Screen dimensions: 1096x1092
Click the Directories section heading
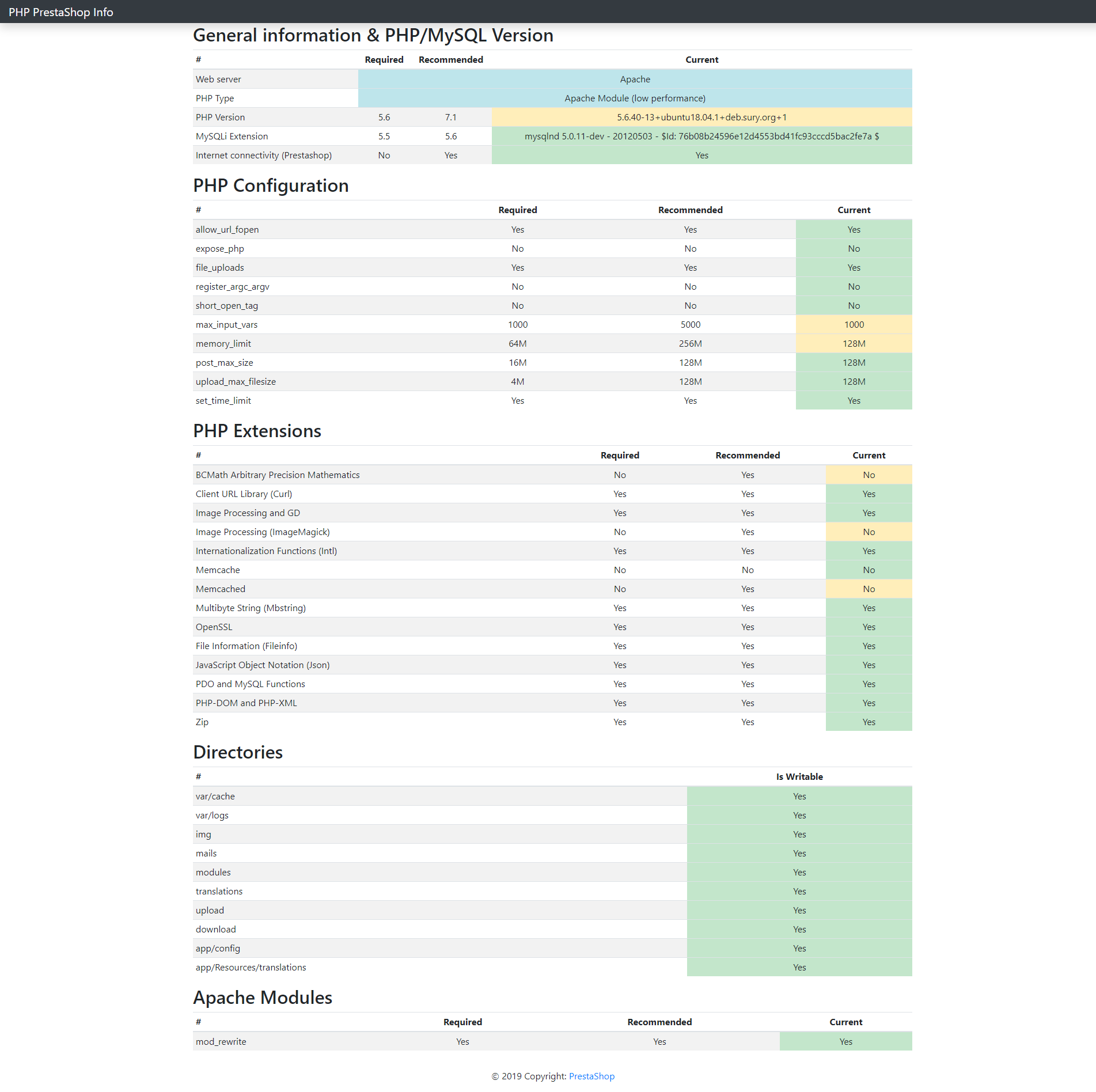point(238,752)
